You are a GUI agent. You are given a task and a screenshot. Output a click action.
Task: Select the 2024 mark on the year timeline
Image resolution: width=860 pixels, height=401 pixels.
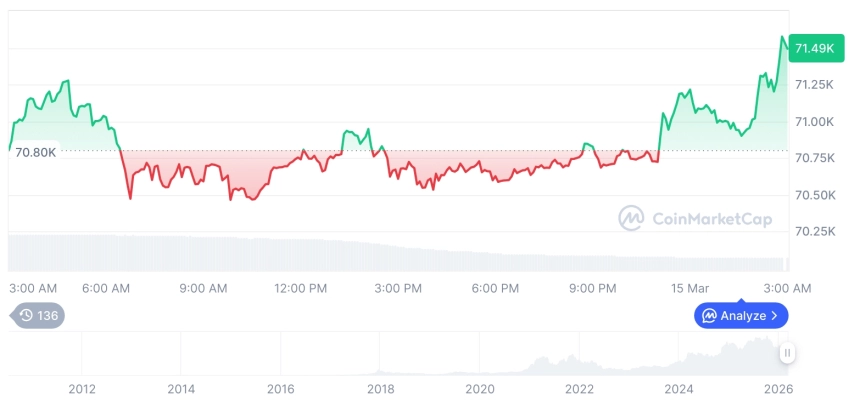[679, 388]
